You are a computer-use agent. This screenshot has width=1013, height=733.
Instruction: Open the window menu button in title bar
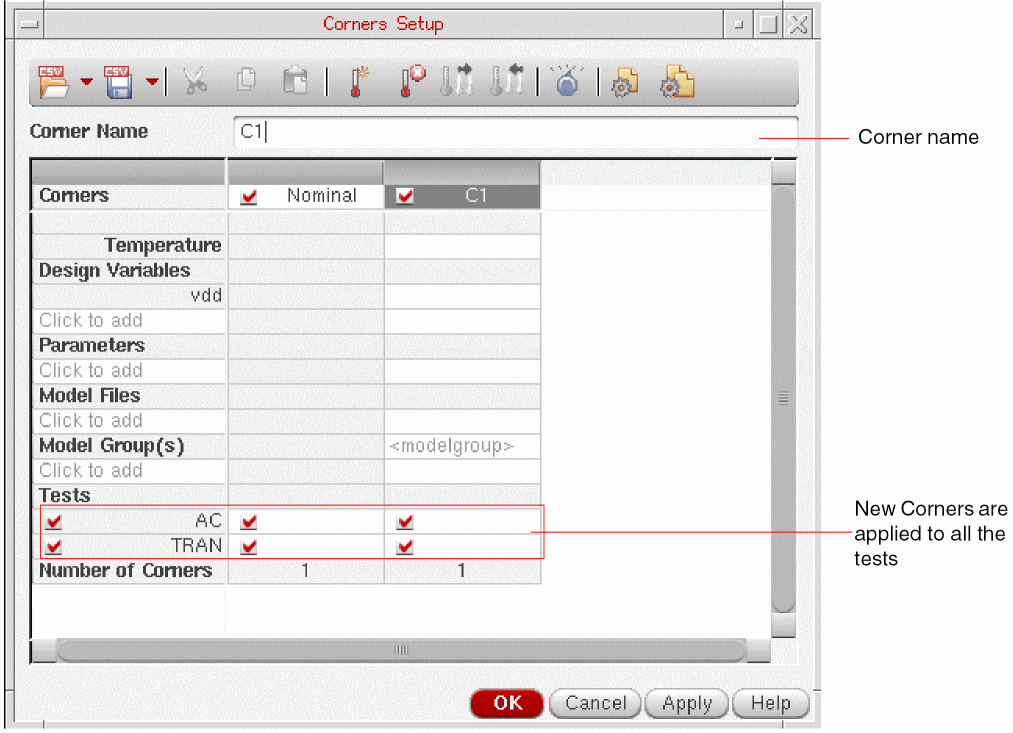(30, 25)
